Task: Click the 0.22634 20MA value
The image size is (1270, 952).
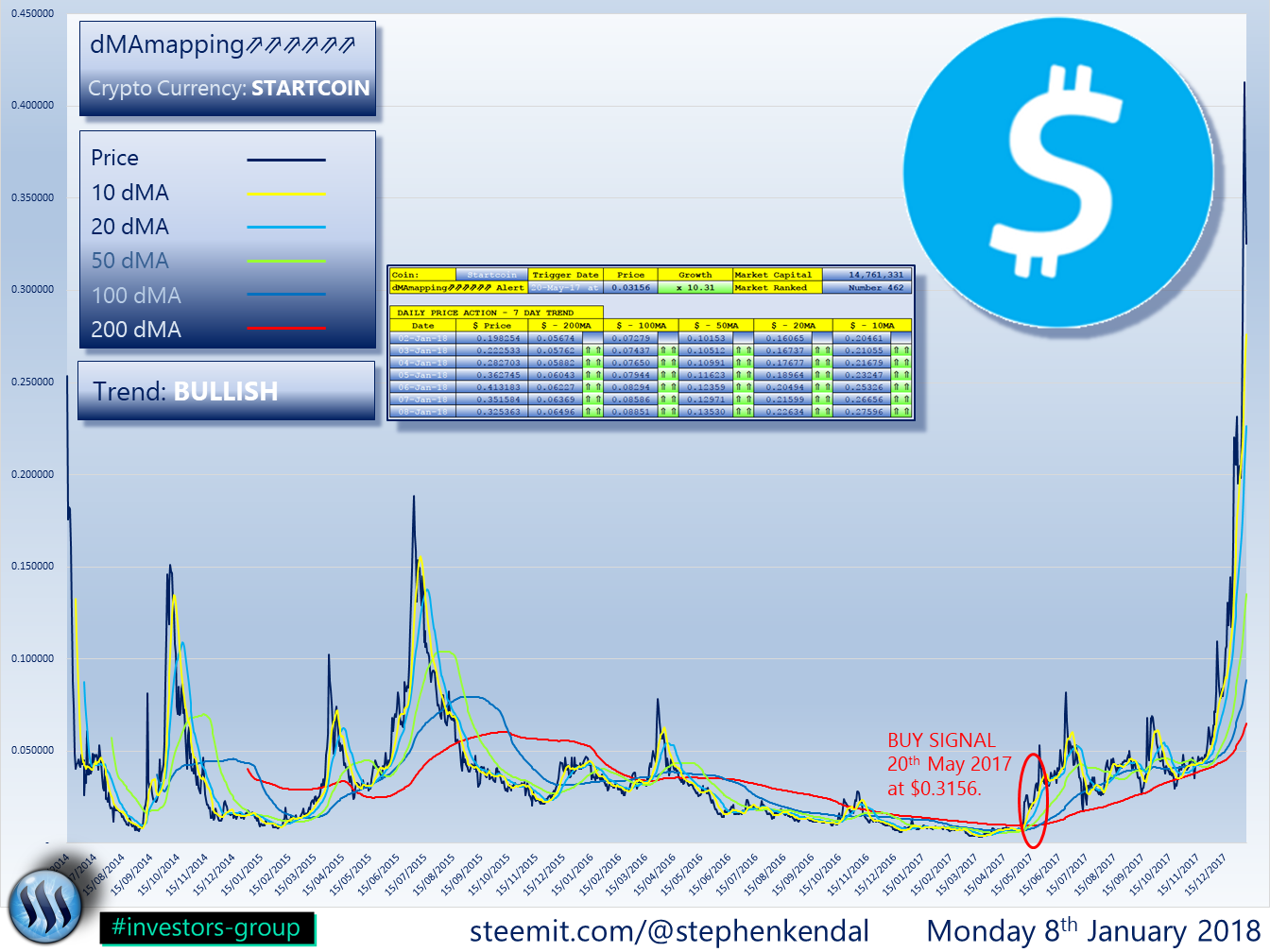Action: [x=783, y=412]
